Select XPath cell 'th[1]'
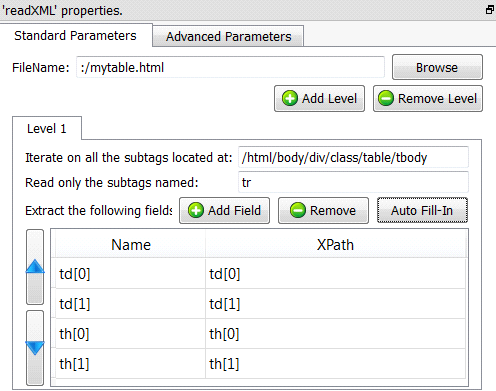 tap(335, 364)
